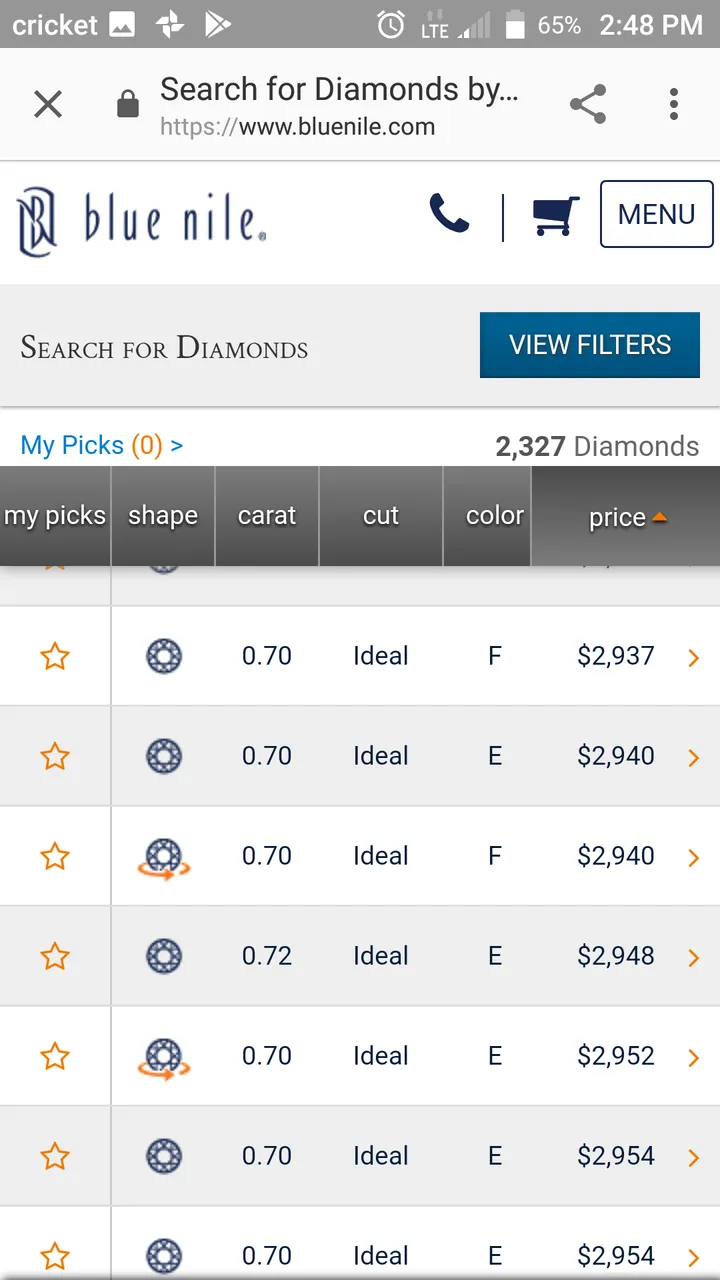Star the 0.70 carat F $2,937 diamond
The image size is (720, 1280).
(x=55, y=656)
